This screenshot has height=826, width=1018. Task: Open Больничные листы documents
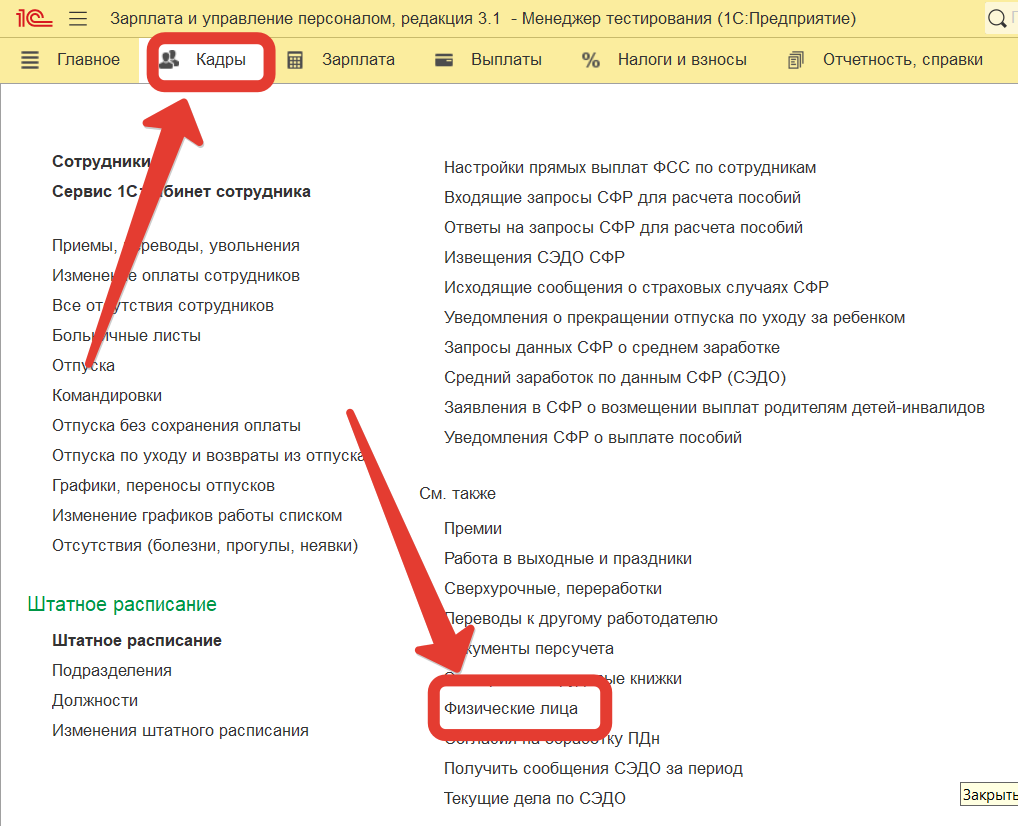coord(126,335)
